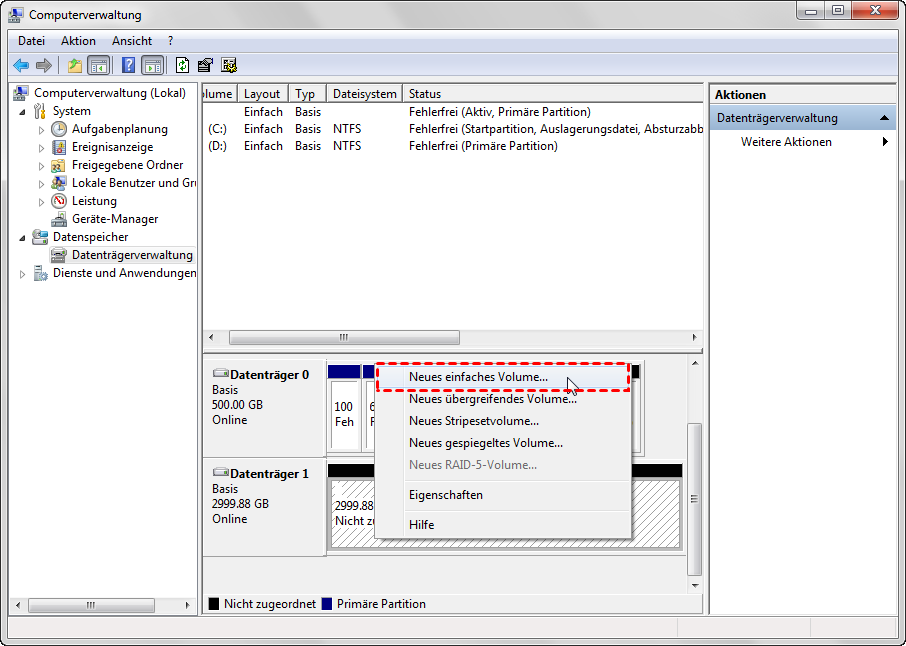
Task: Click the console tree horizontal scrollbar thumb
Action: tap(91, 605)
